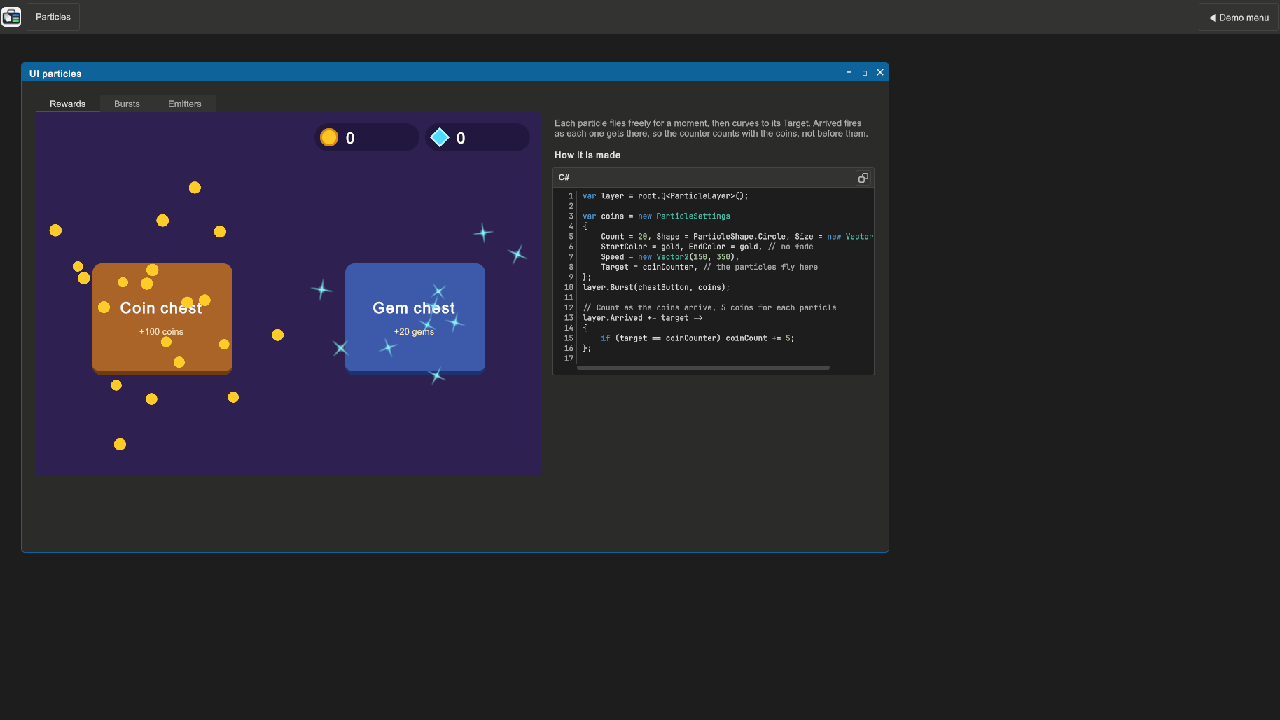
Task: Select the Emitters tab
Action: (x=185, y=104)
